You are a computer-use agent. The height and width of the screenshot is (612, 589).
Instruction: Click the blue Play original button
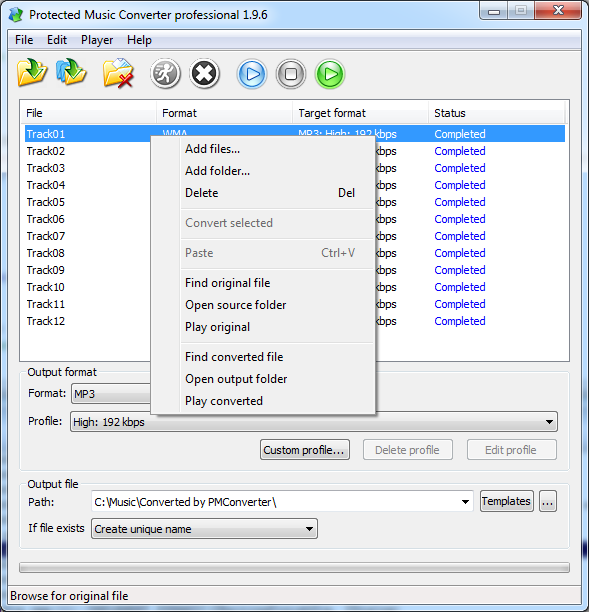tap(252, 73)
